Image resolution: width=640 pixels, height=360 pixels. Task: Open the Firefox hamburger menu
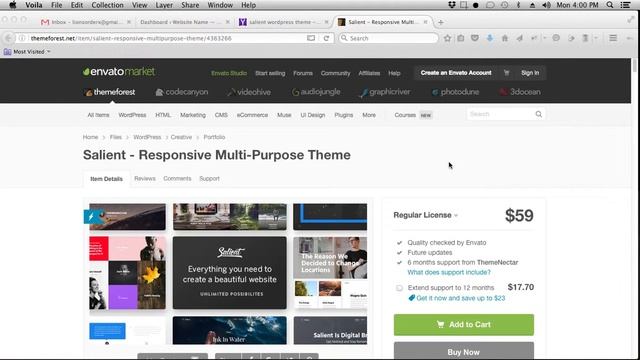tap(613, 38)
